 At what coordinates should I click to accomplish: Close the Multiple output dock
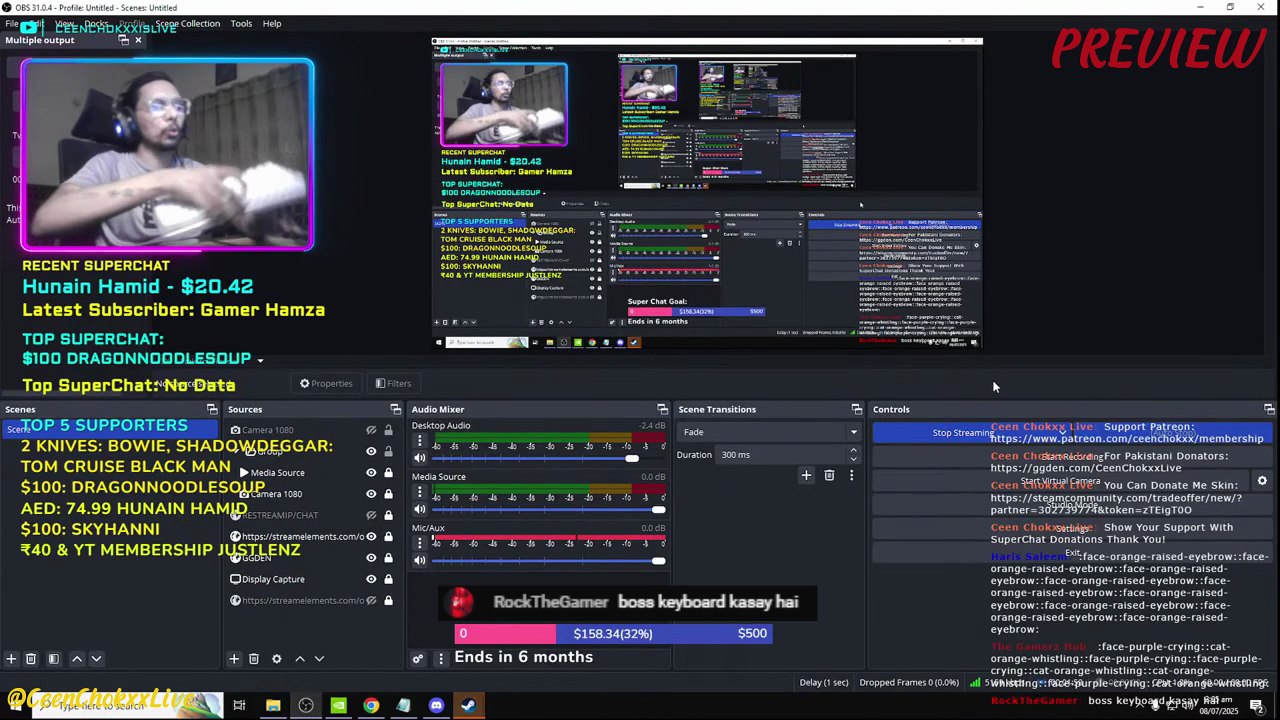pyautogui.click(x=138, y=40)
